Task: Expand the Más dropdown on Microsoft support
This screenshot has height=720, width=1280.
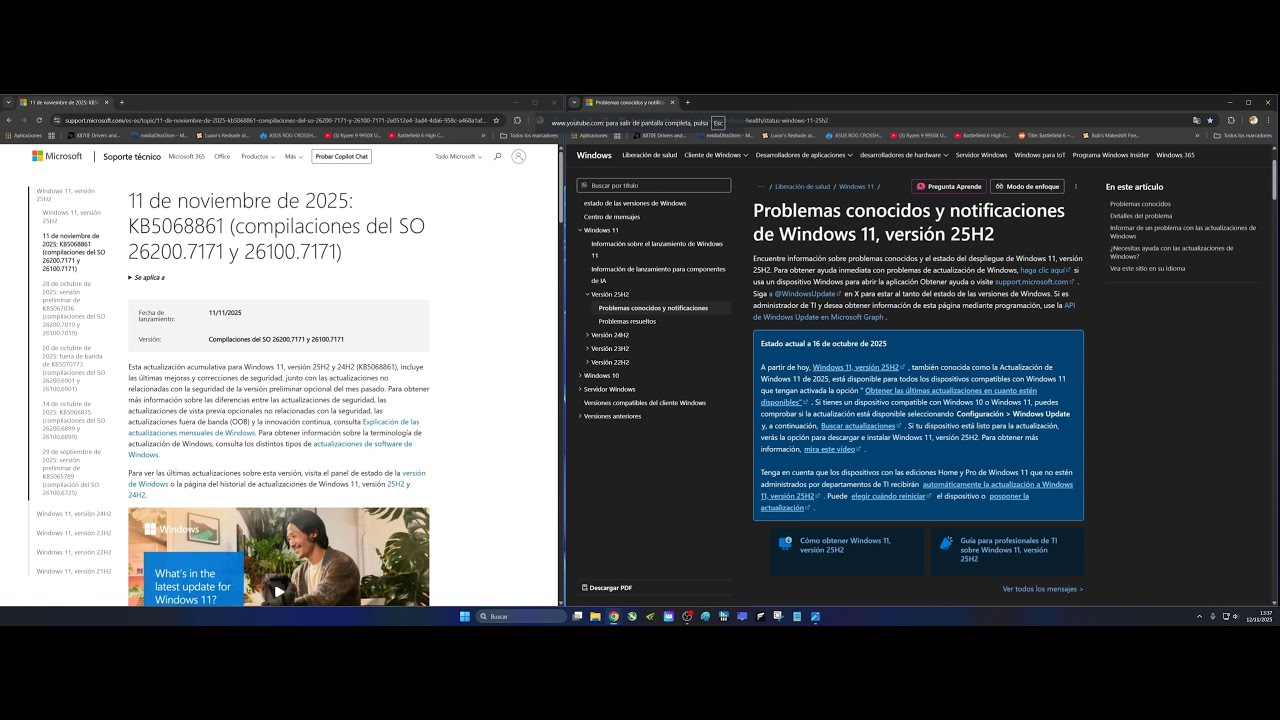Action: pos(294,156)
